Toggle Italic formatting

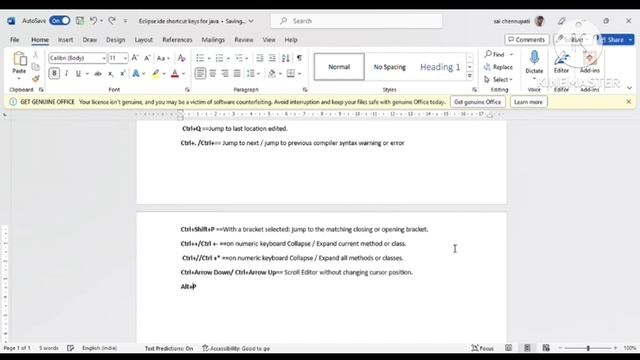click(x=66, y=73)
